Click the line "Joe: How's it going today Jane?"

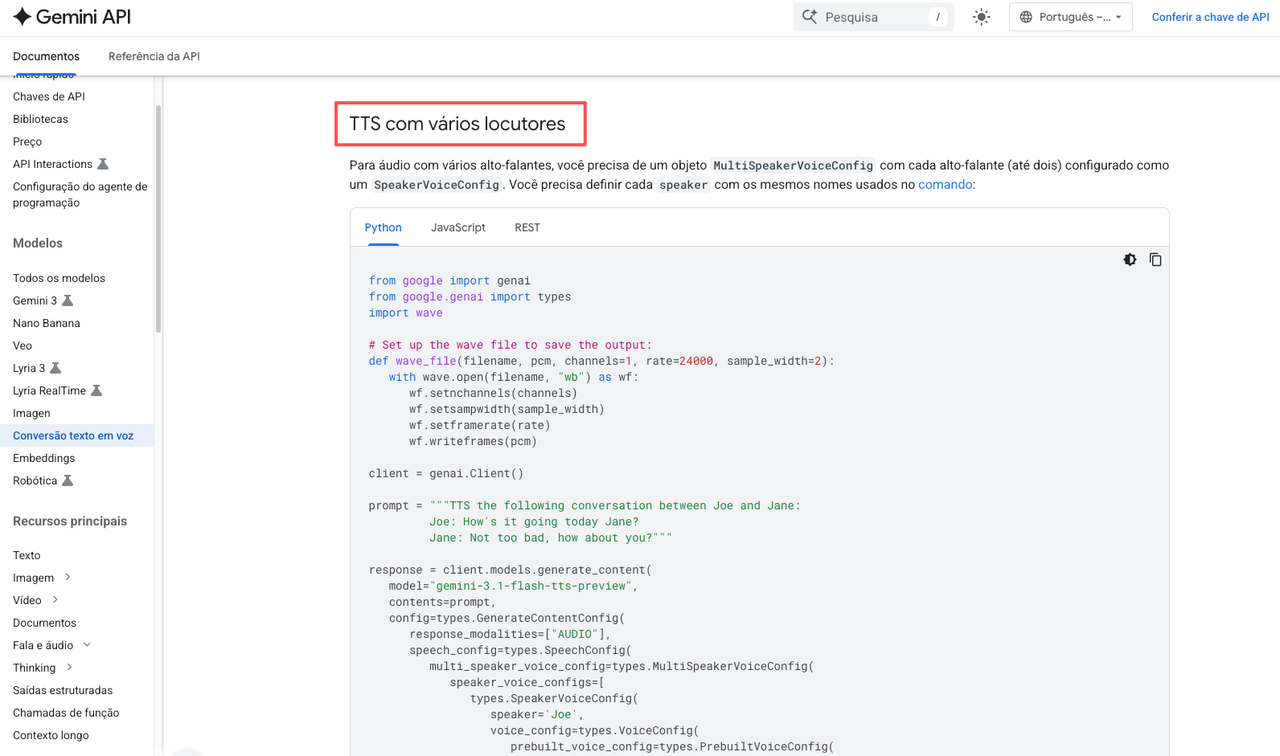coord(534,522)
